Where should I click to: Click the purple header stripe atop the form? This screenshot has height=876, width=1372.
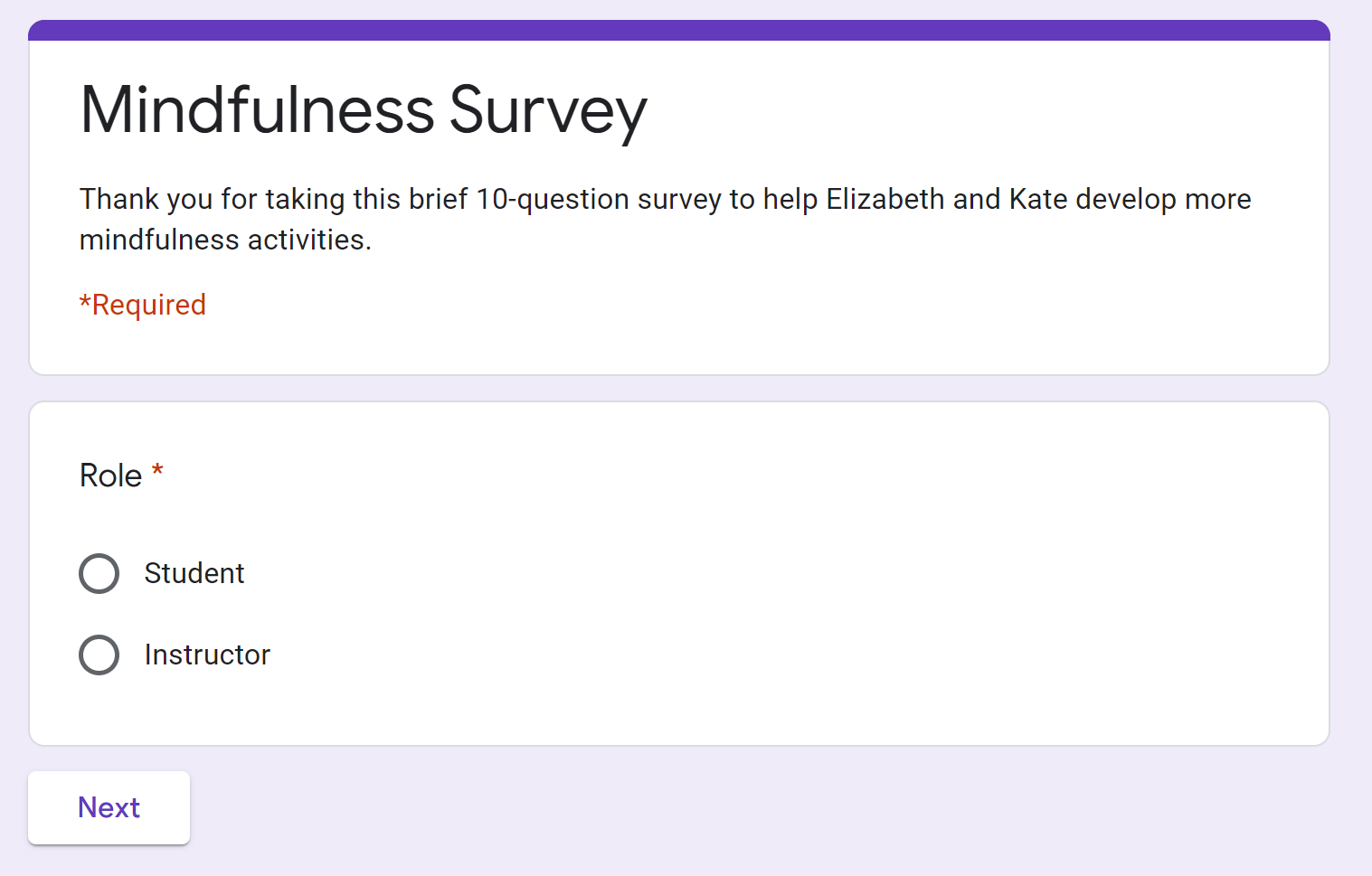(679, 31)
